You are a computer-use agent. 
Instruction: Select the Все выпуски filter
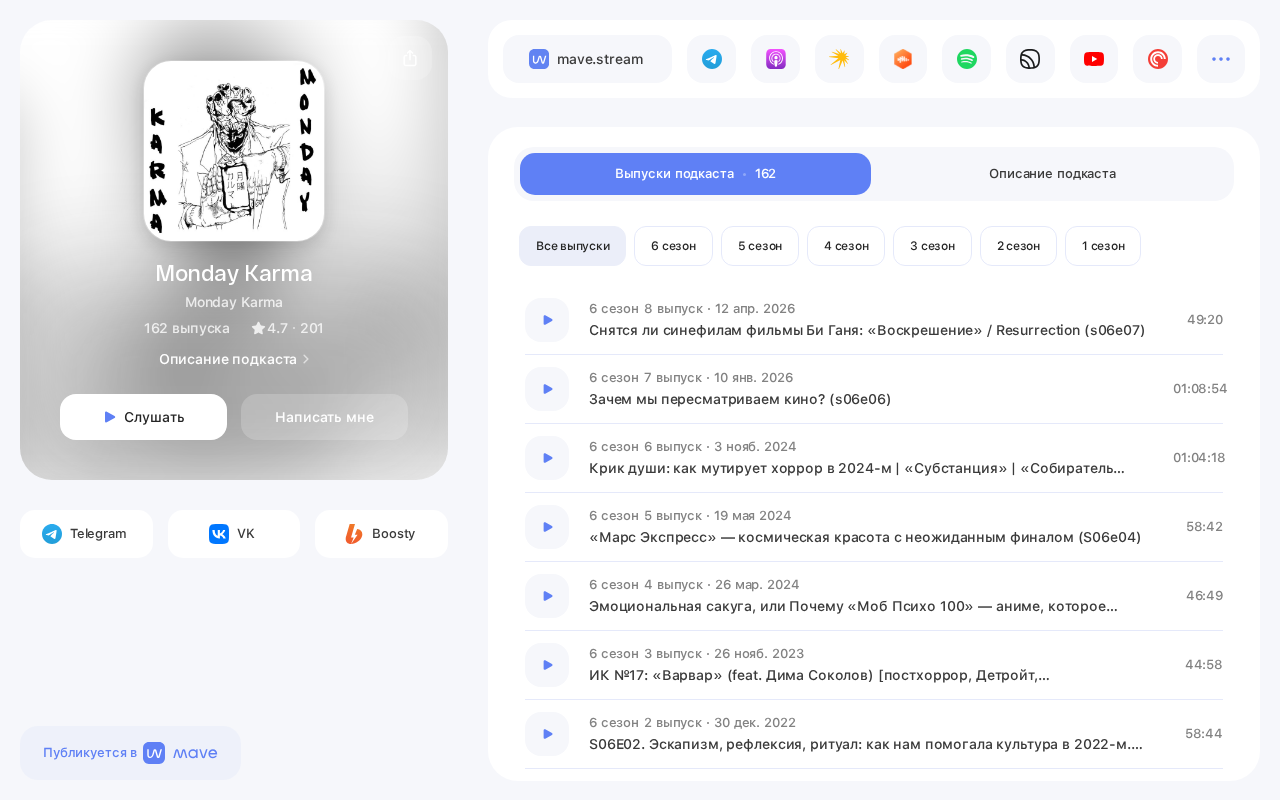[x=572, y=246]
